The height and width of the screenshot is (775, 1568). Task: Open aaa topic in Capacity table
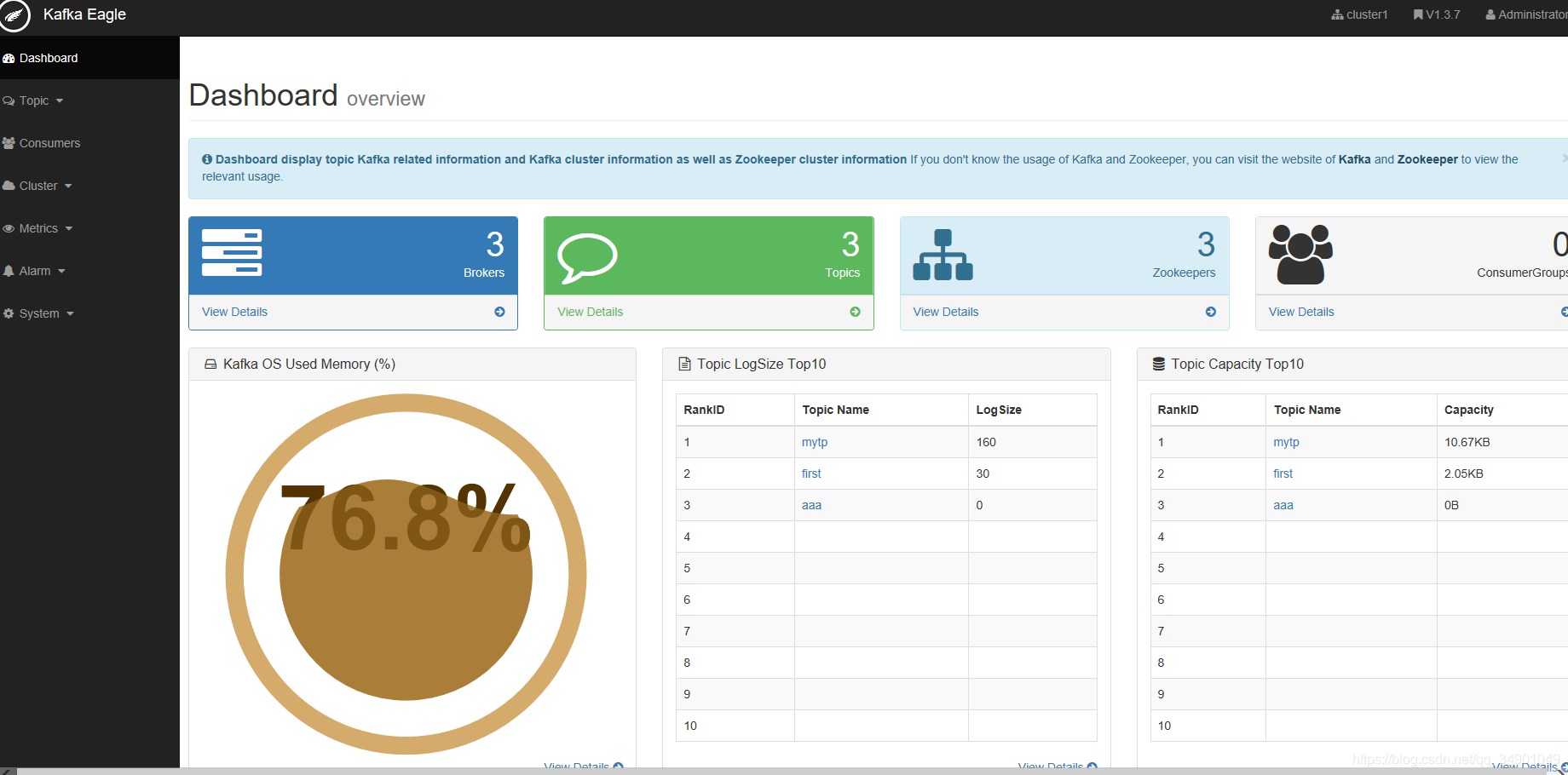click(x=1283, y=505)
